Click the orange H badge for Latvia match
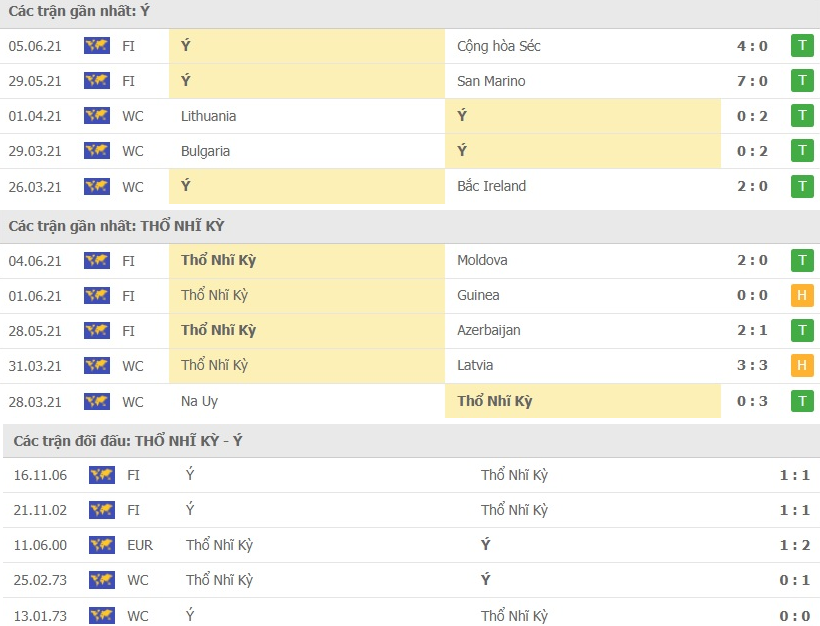 (x=802, y=366)
